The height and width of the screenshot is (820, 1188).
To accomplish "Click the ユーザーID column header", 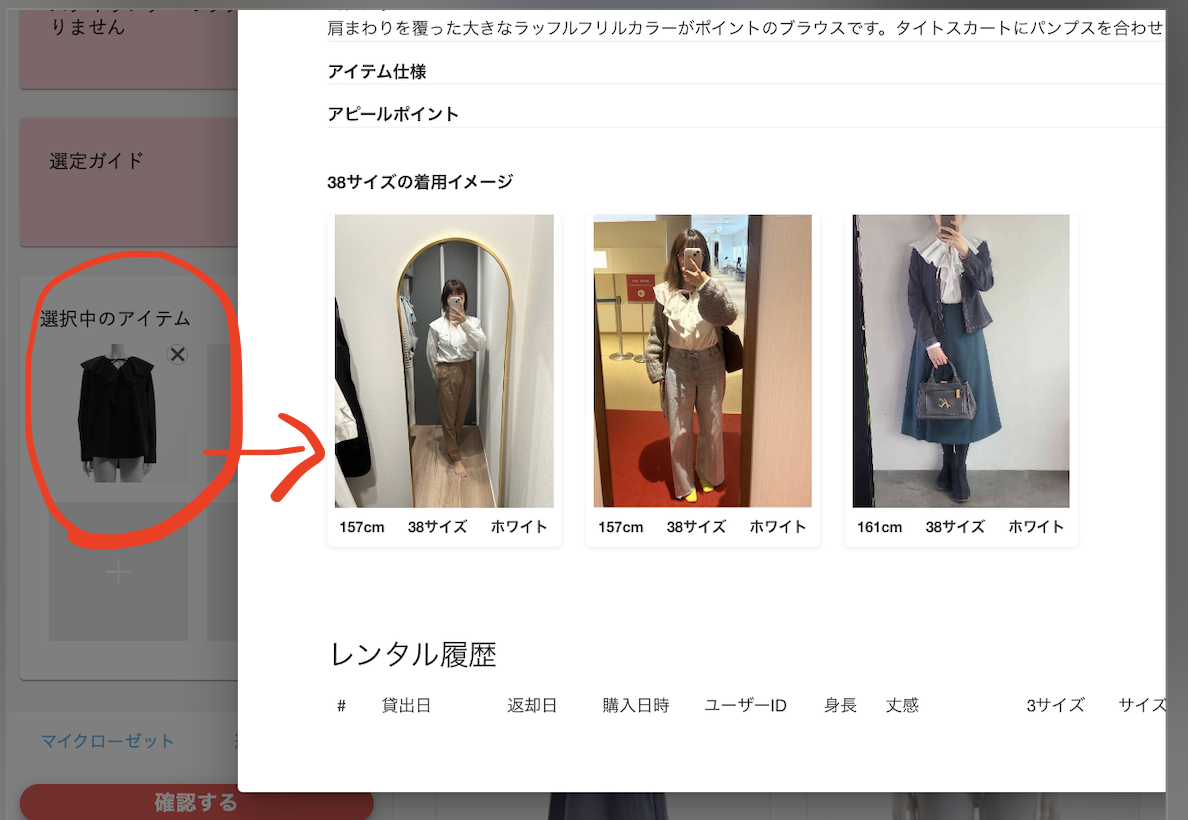I will [745, 706].
